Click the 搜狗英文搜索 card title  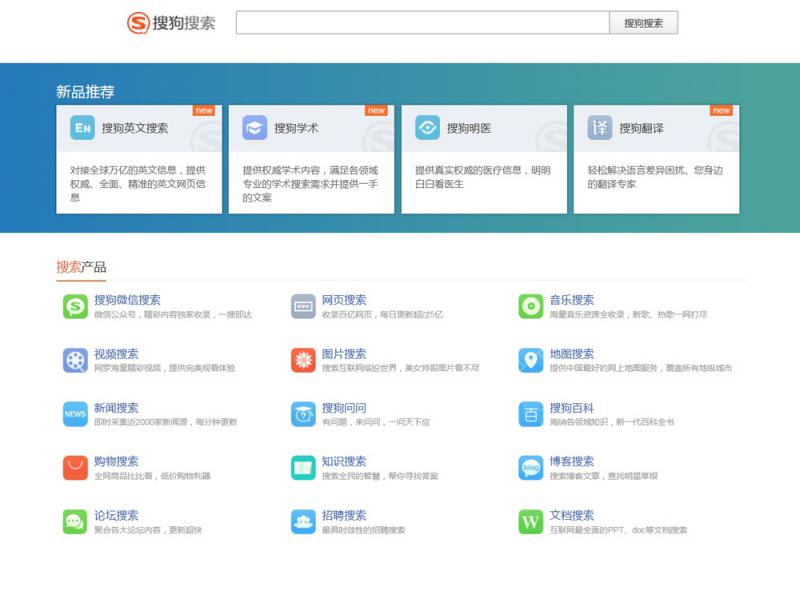(x=135, y=128)
